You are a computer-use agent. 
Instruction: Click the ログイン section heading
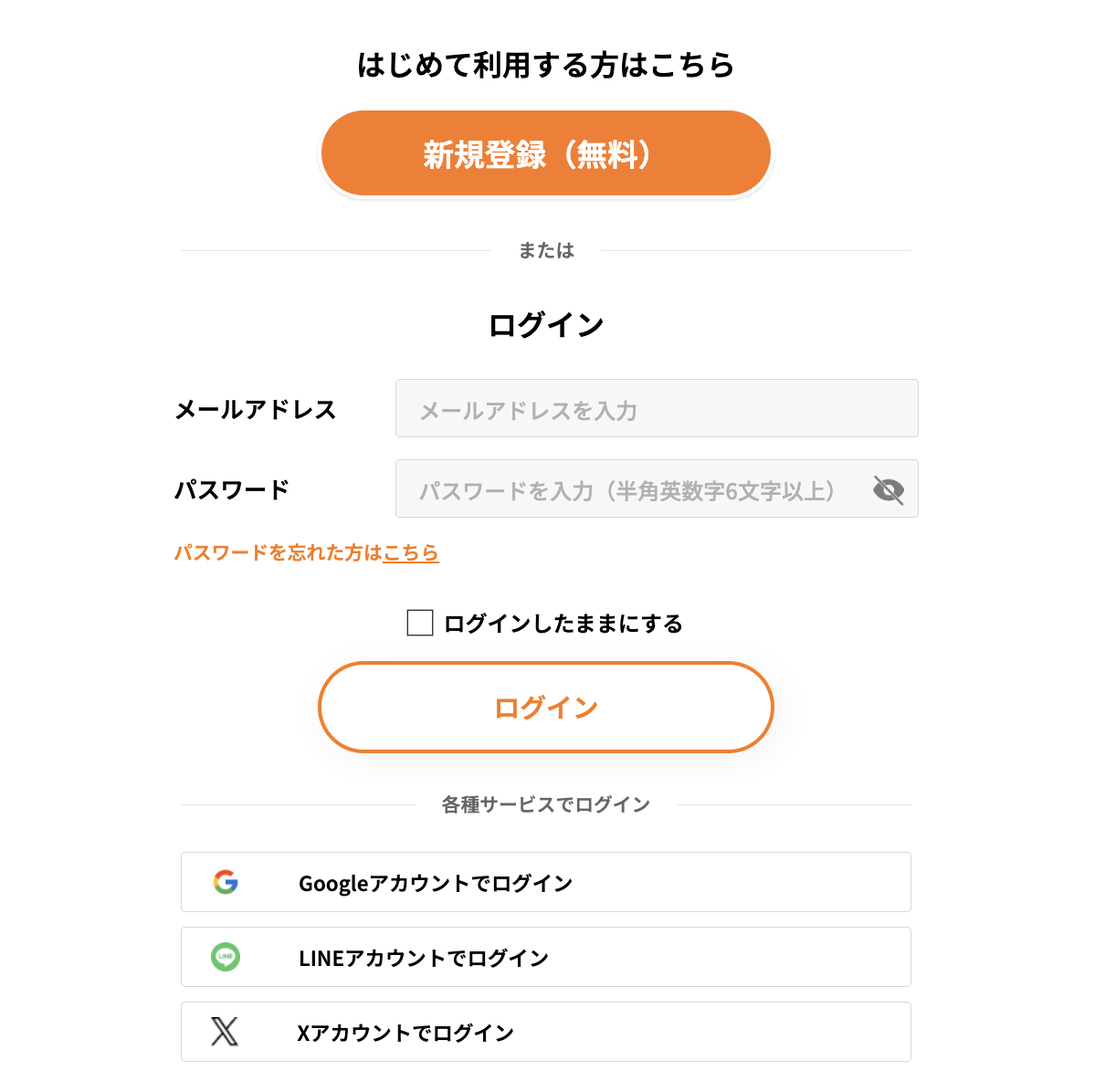546,324
